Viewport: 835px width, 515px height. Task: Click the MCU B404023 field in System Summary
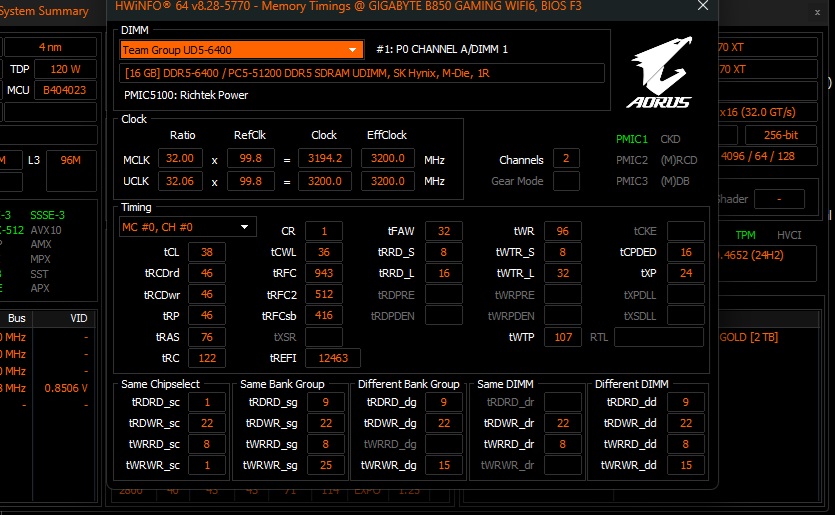pos(66,90)
